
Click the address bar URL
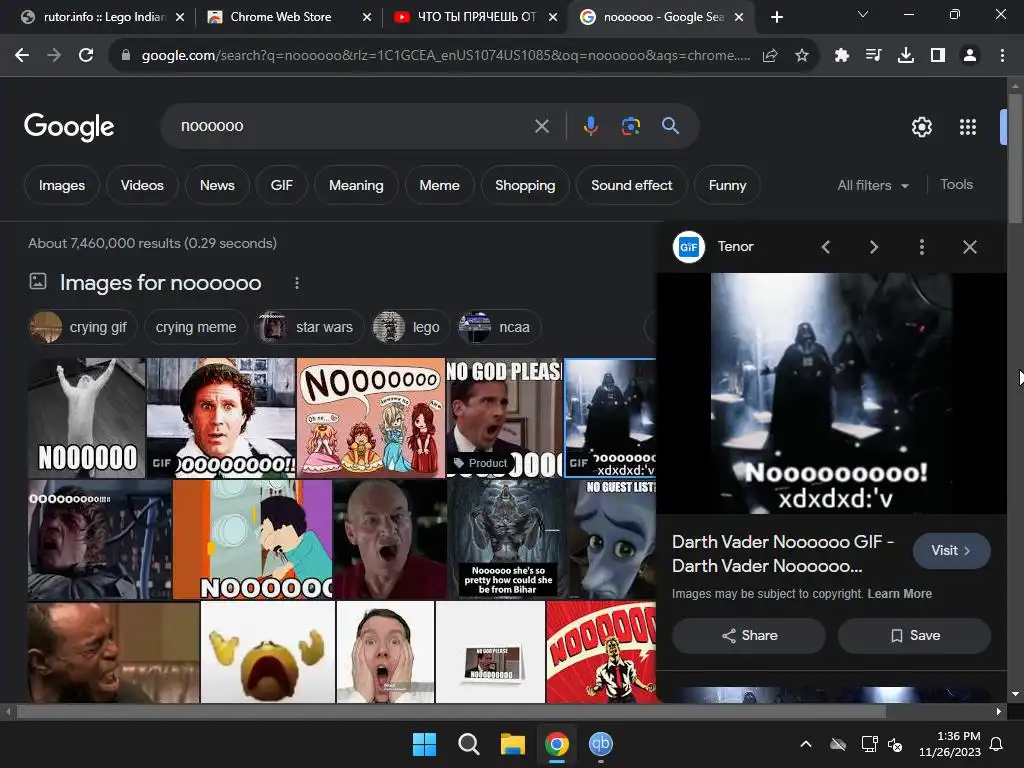point(445,56)
